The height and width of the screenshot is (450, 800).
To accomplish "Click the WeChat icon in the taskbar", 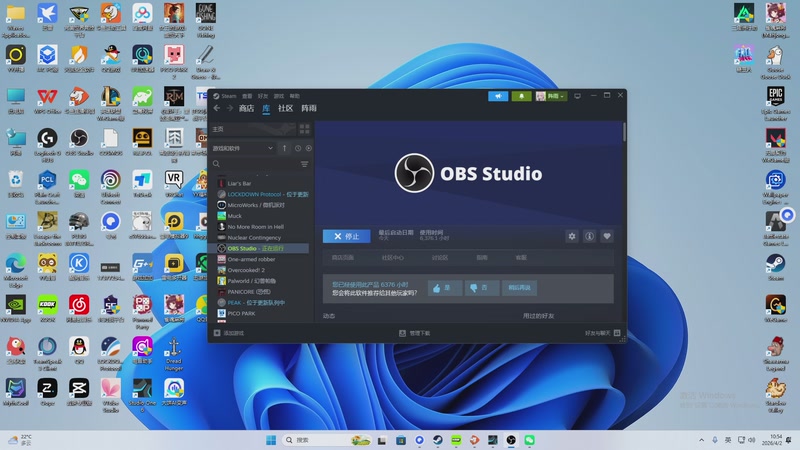I will click(530, 440).
